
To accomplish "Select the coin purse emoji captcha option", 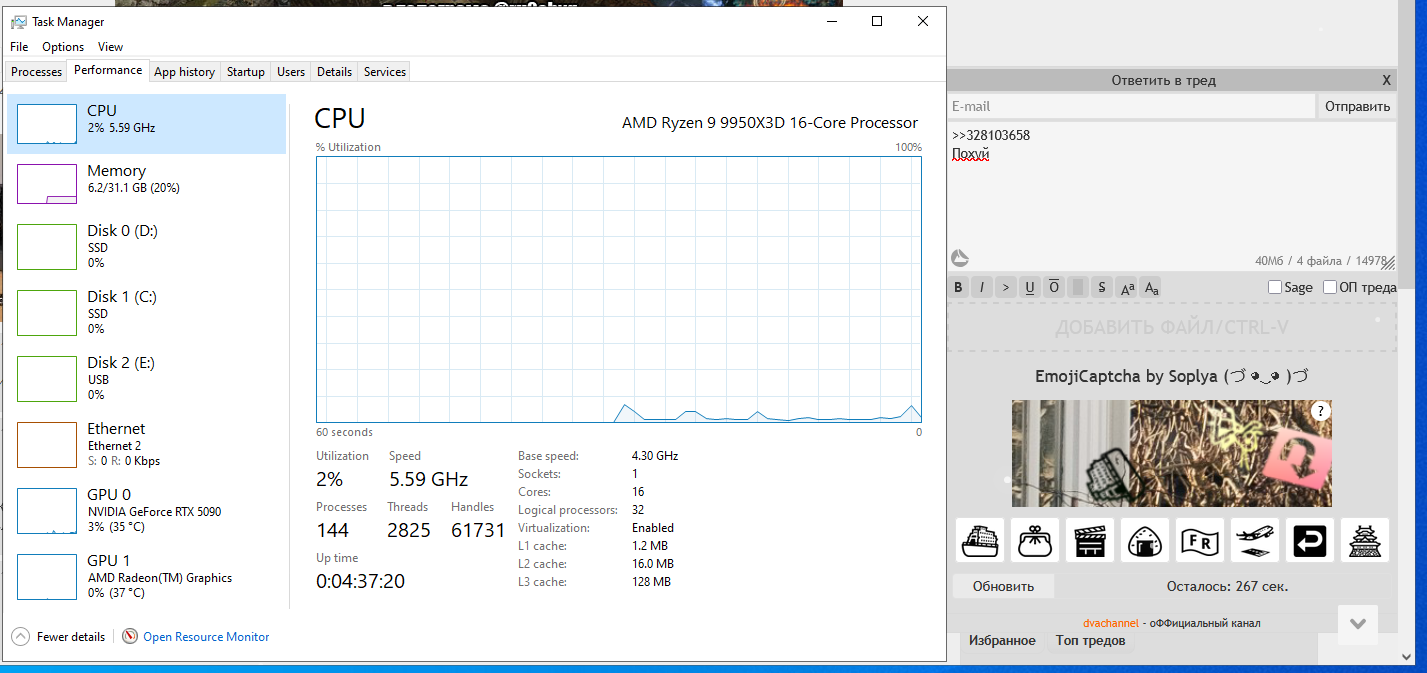I will point(1035,540).
